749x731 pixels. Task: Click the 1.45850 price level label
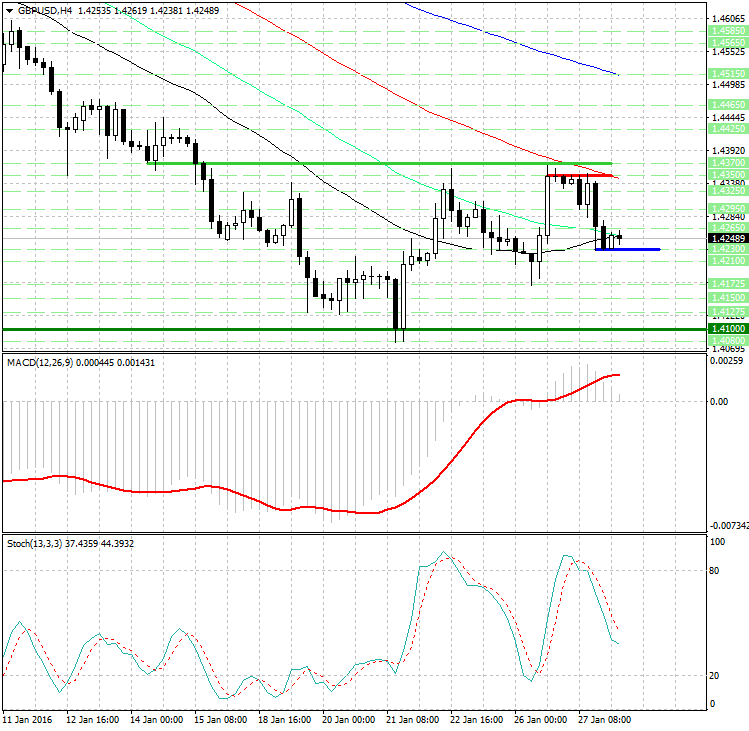coord(728,31)
